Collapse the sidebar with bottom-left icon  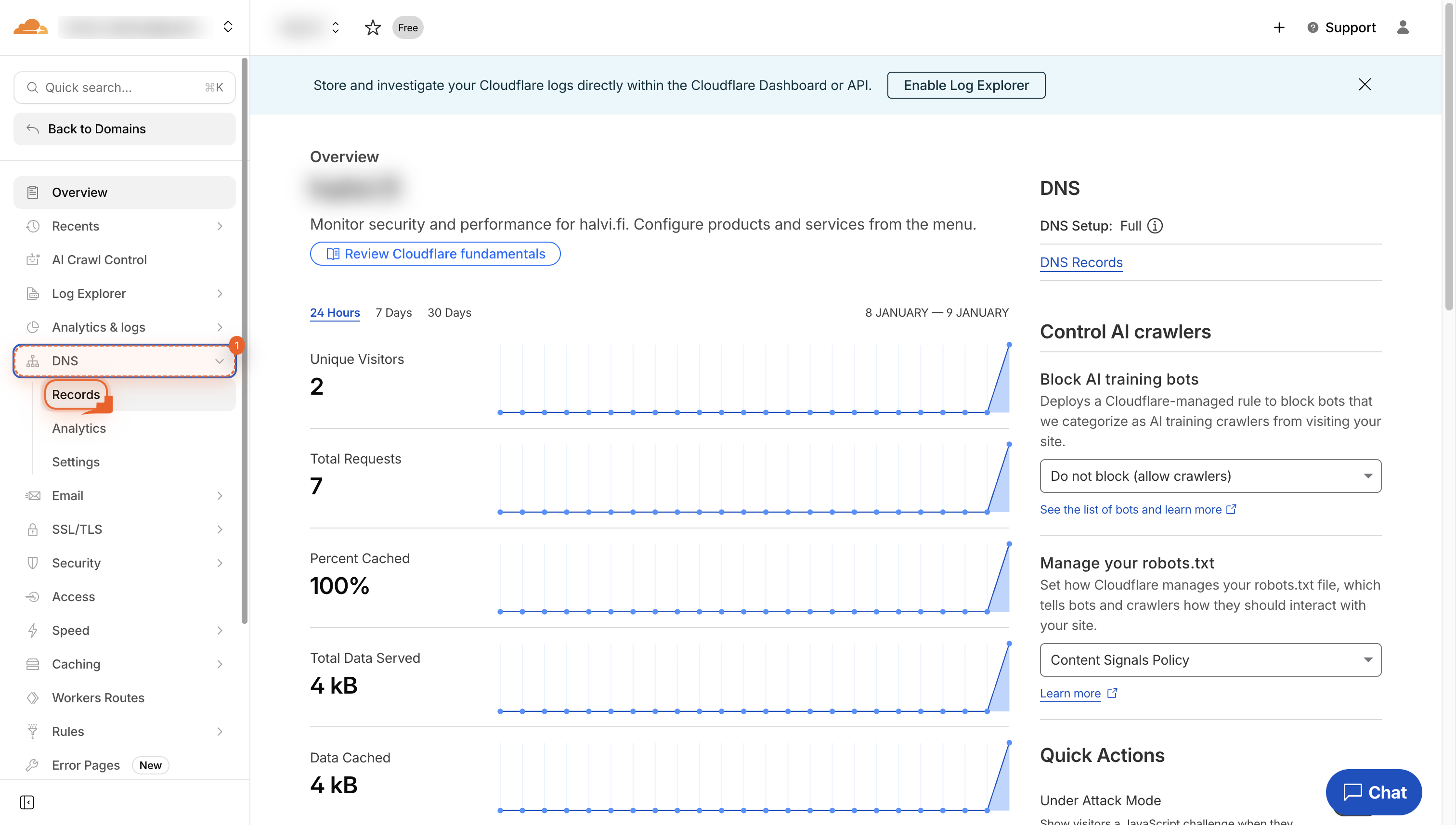point(26,802)
